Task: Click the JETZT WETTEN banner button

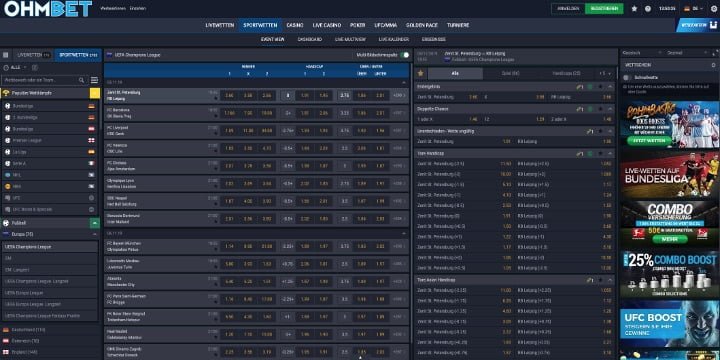Action: click(x=650, y=141)
